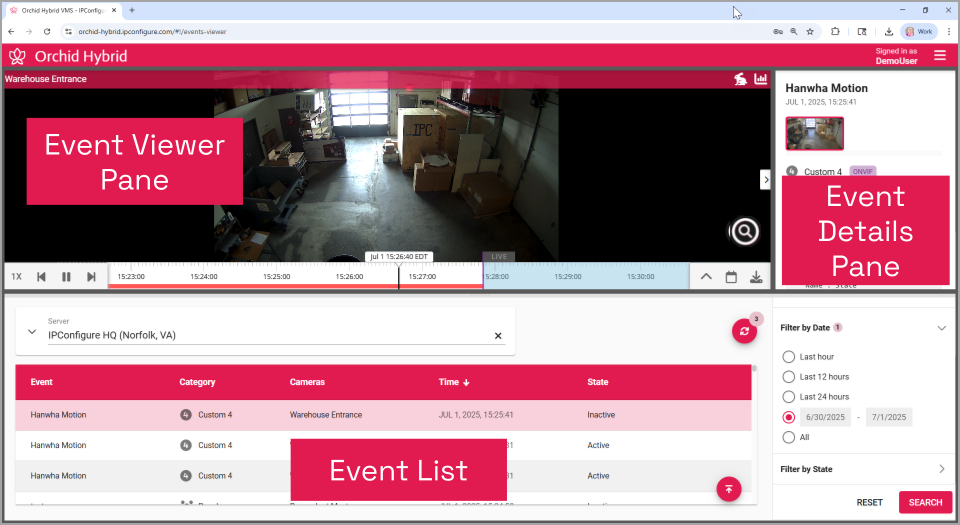Click the Custom 4 category icon in the first row
This screenshot has height=525, width=960.
[186, 415]
